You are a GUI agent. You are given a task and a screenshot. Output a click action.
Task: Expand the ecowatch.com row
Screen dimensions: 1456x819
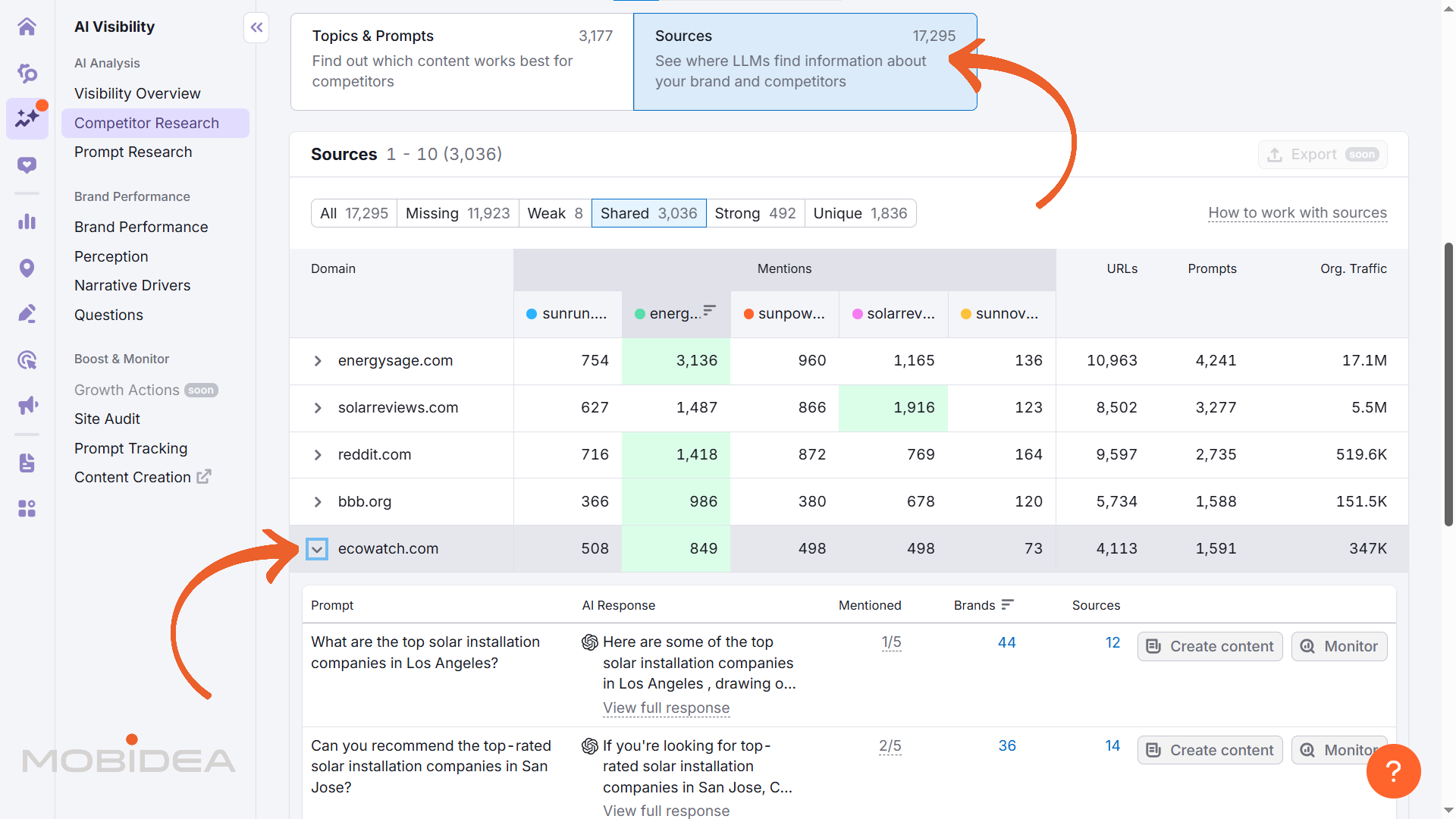click(x=317, y=548)
